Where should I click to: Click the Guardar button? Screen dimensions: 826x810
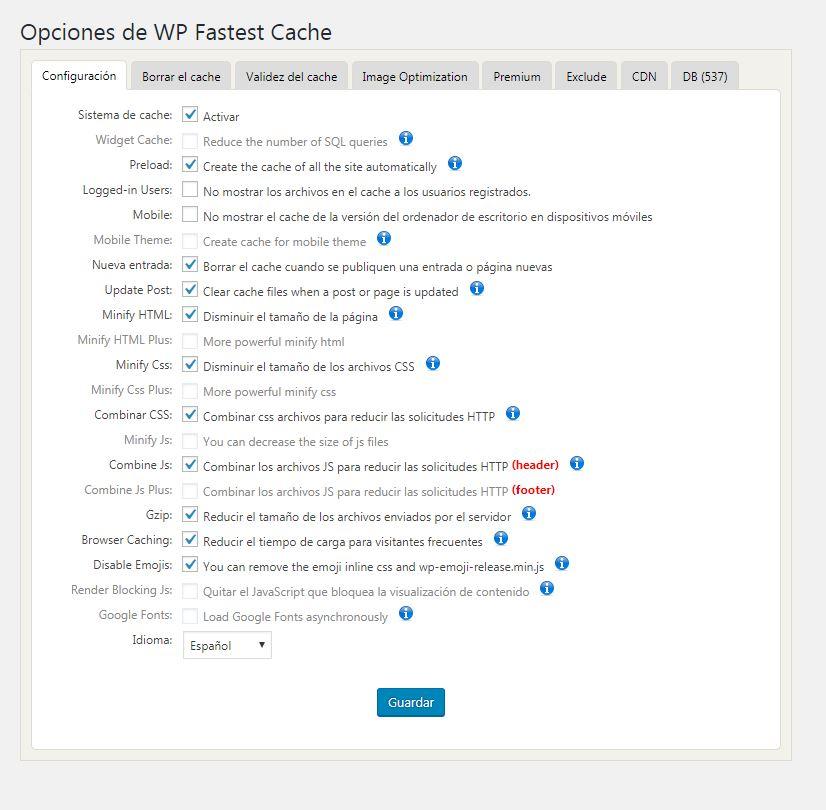click(x=410, y=702)
